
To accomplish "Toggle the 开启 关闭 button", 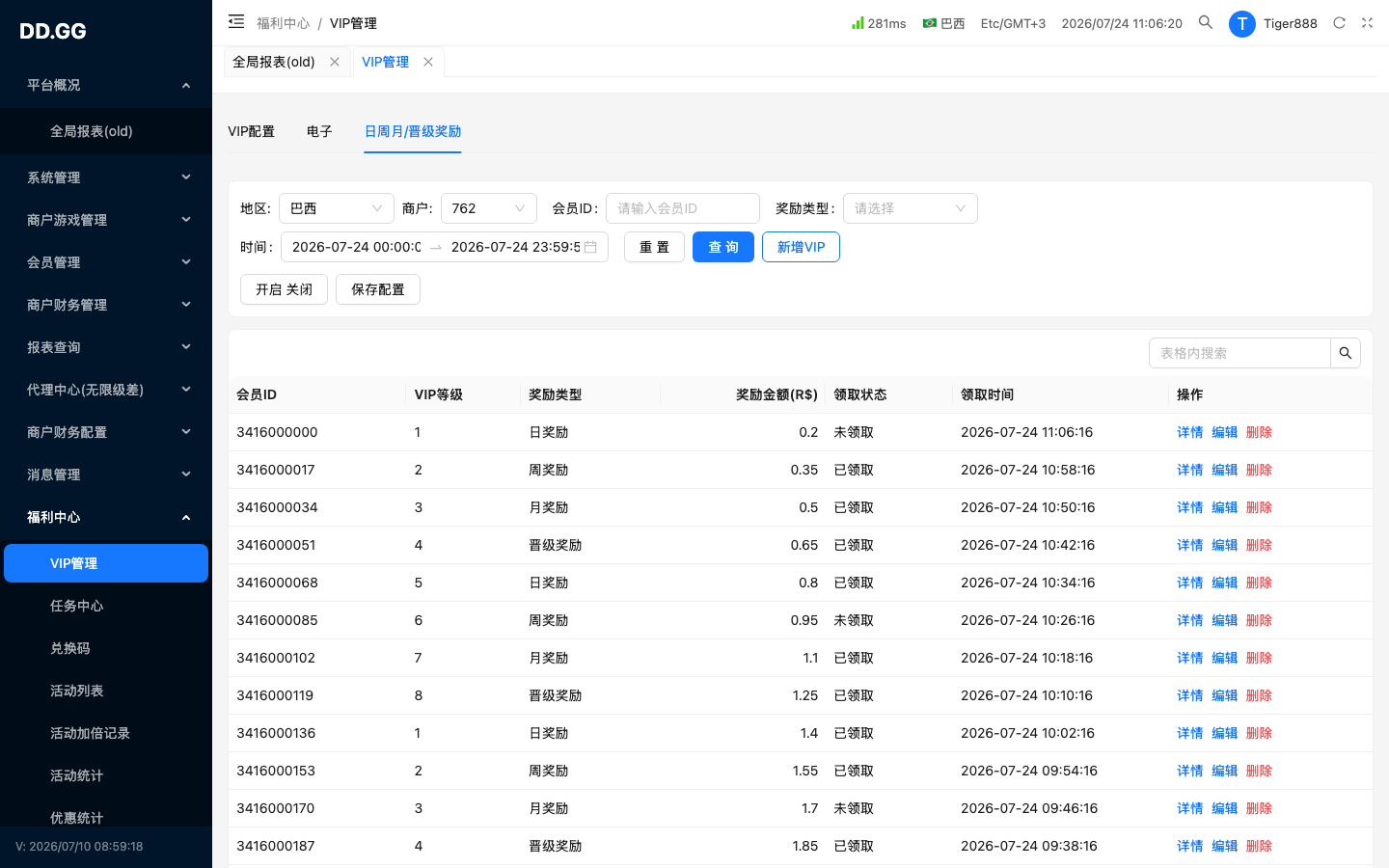I will pyautogui.click(x=284, y=289).
